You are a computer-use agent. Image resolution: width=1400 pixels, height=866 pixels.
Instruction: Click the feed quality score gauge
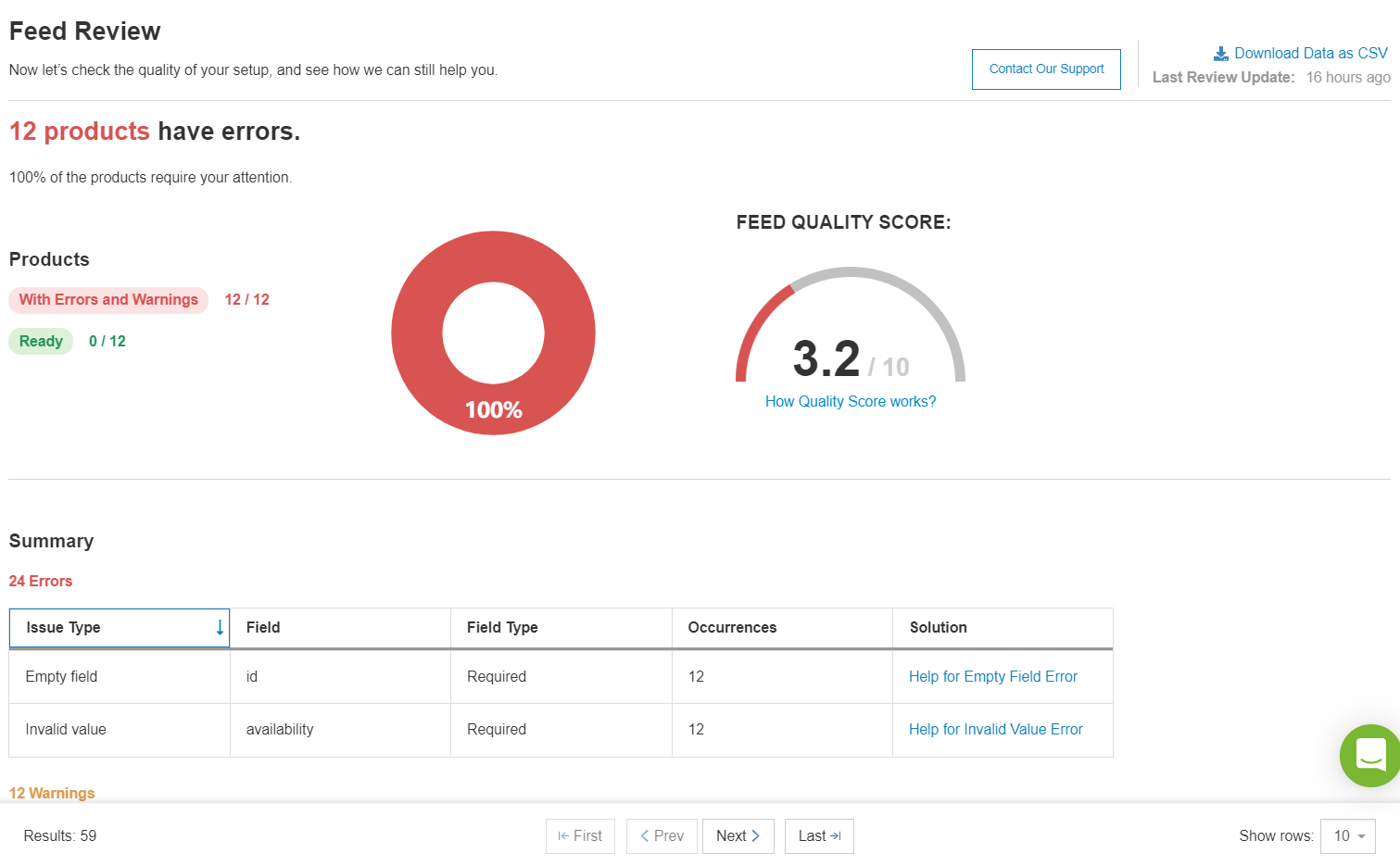pyautogui.click(x=850, y=324)
